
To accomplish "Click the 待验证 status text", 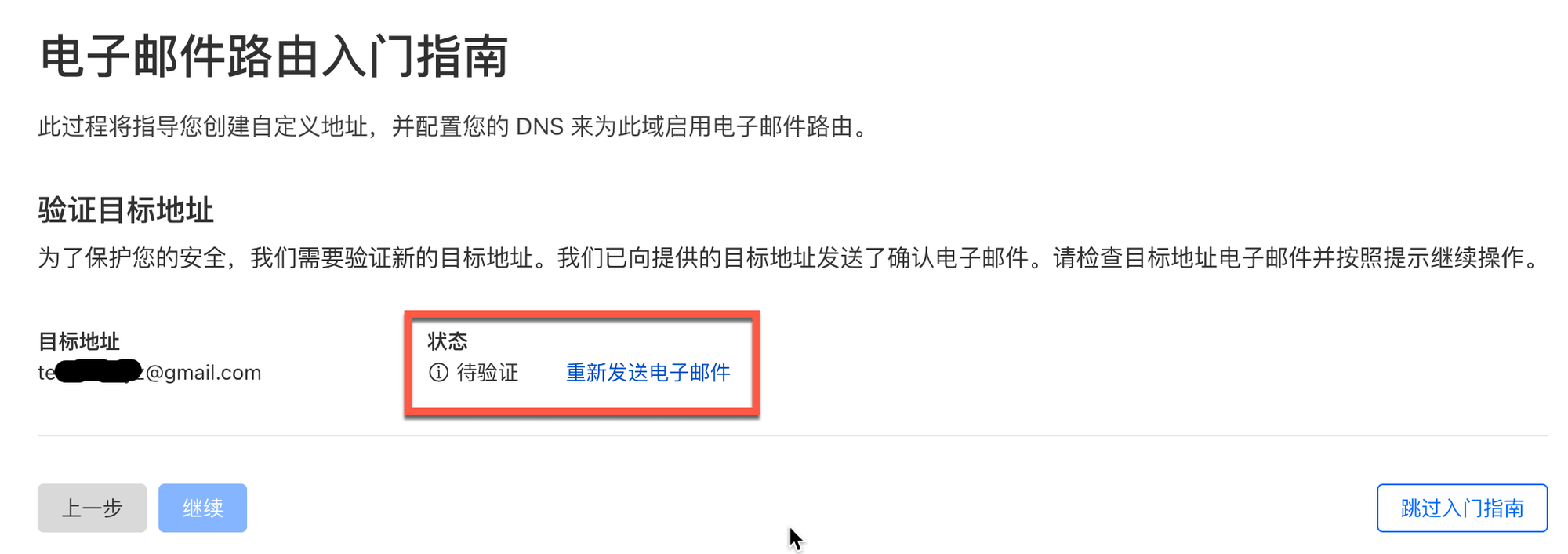I will (x=488, y=372).
